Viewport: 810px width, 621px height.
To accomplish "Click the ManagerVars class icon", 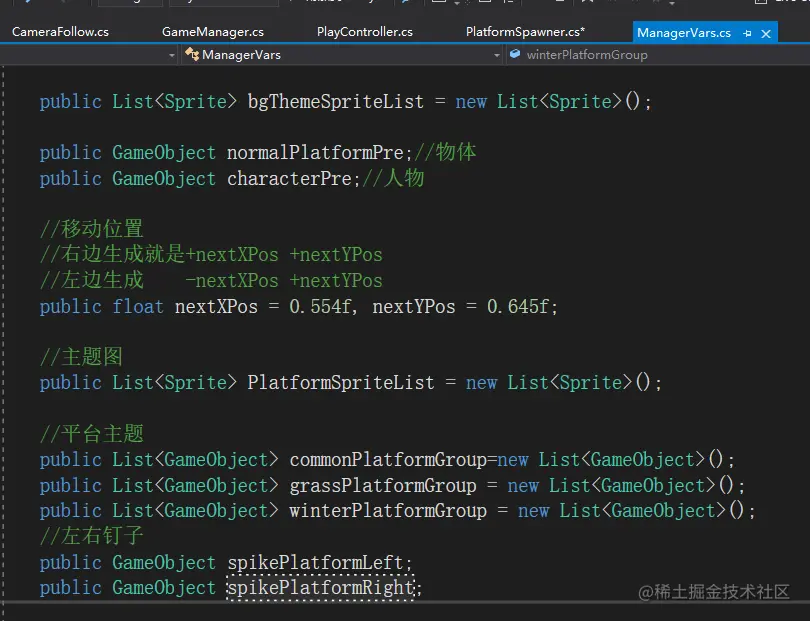I will pos(192,54).
